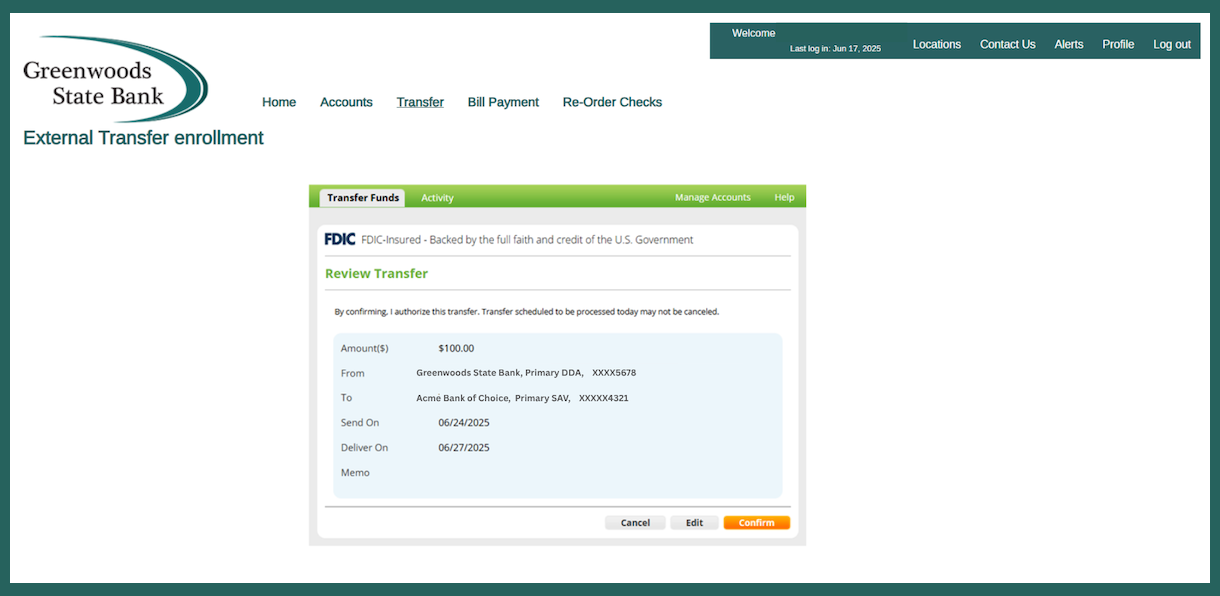Viewport: 1220px width, 596px height.
Task: Open the Profile link
Action: (x=1118, y=44)
